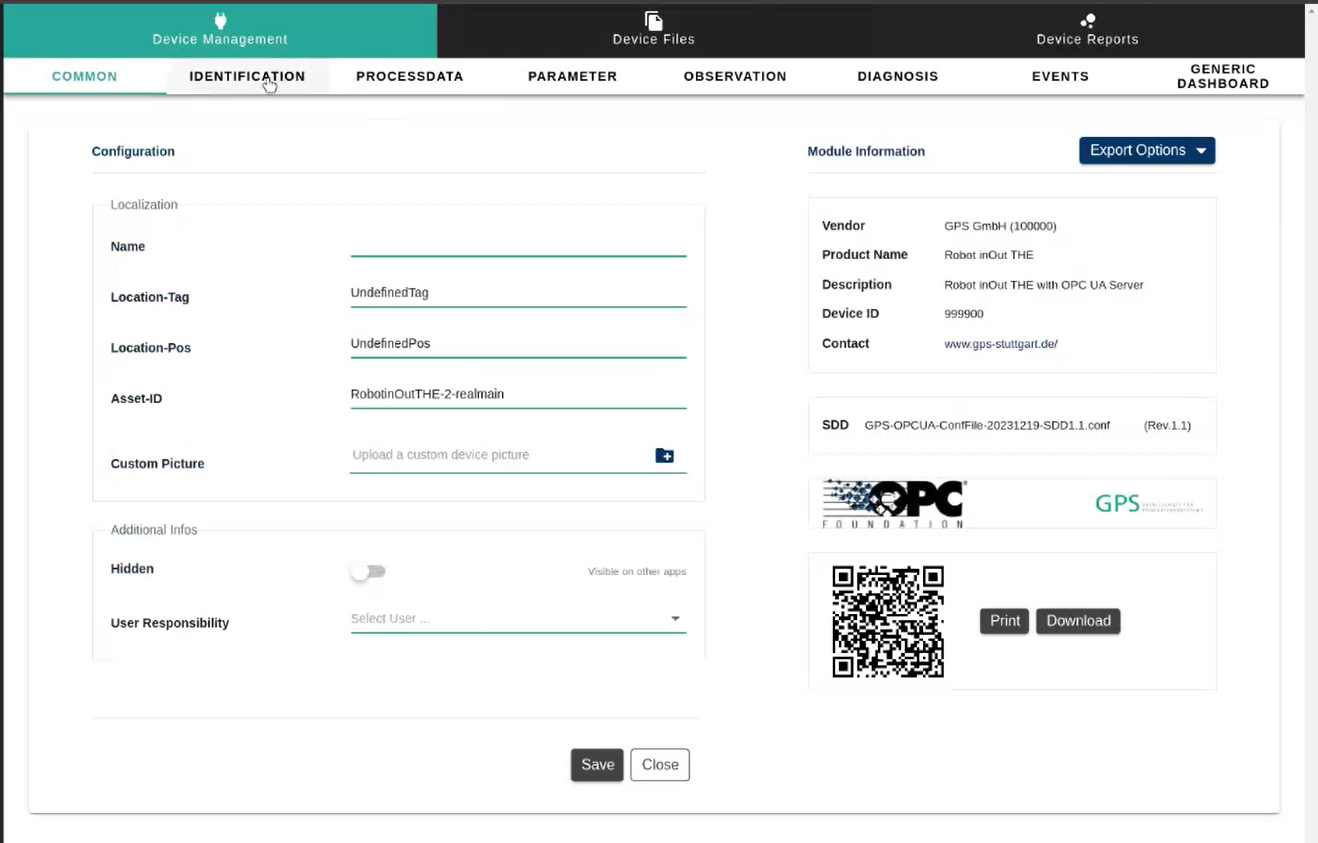
Task: Go to the Diagnosis tab
Action: click(897, 76)
